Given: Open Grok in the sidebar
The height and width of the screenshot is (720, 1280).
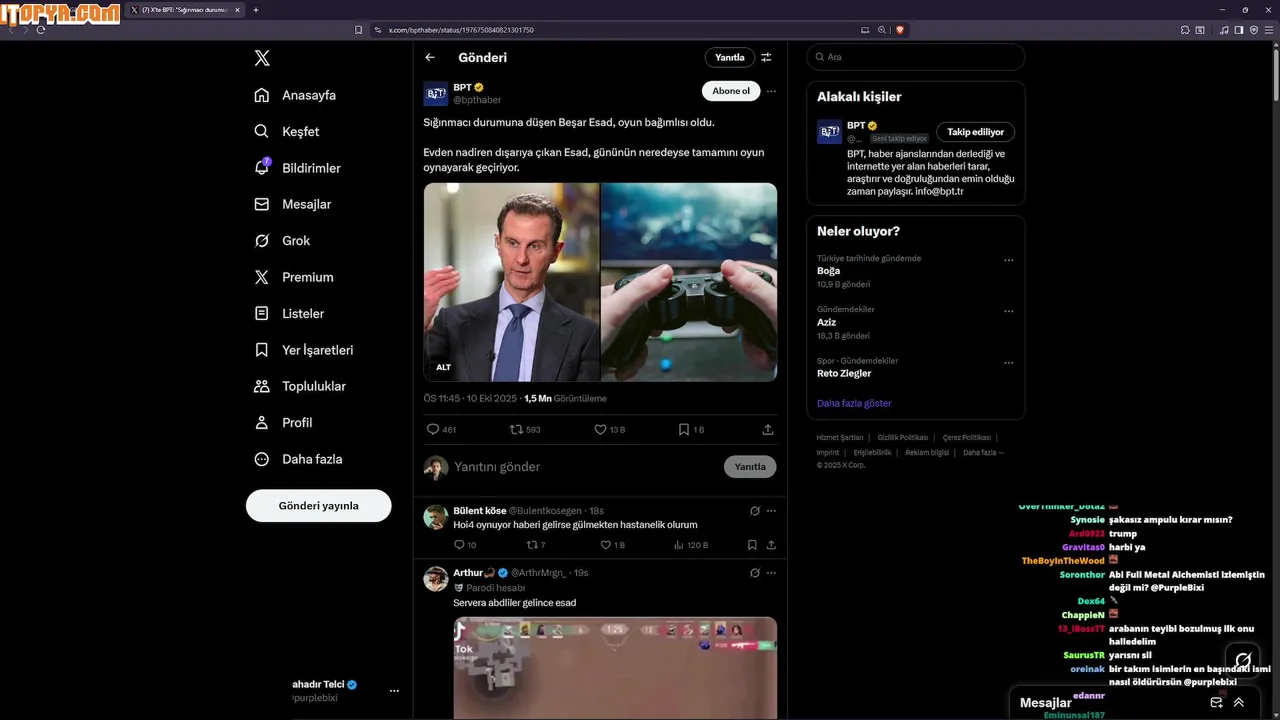Looking at the screenshot, I should point(282,241).
